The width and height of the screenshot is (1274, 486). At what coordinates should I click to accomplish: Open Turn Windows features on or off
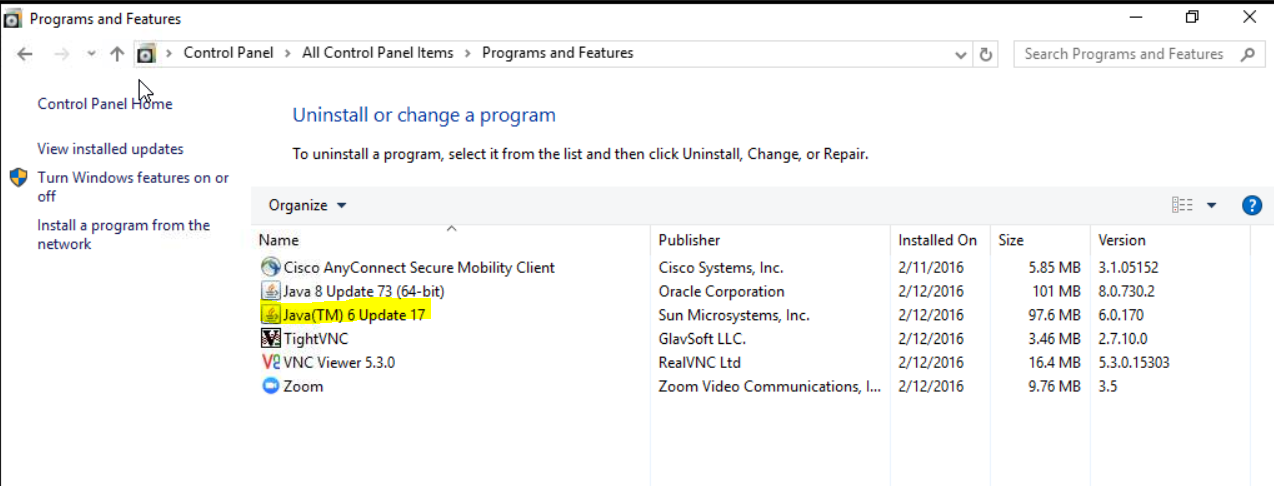(x=133, y=187)
